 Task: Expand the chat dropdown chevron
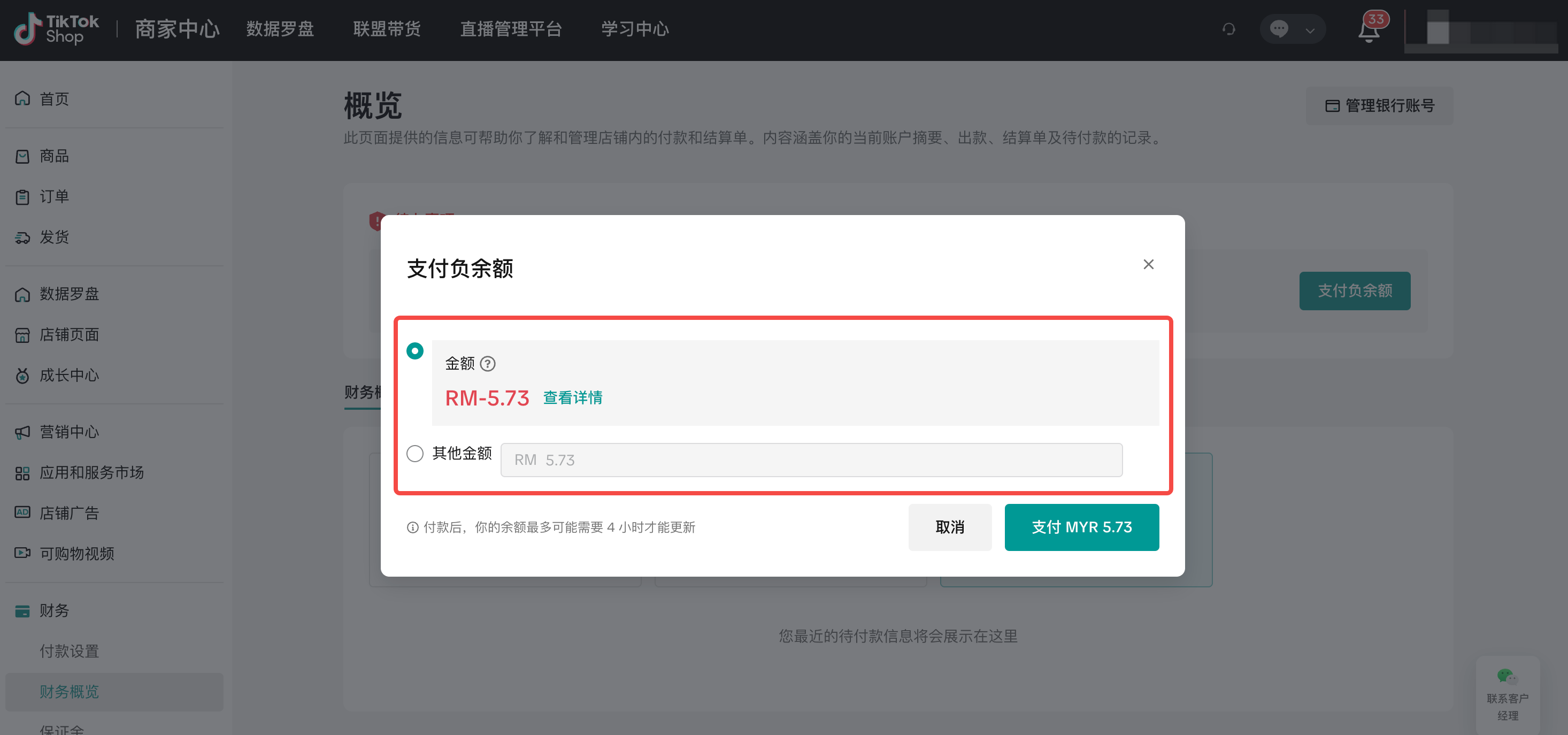(x=1310, y=30)
